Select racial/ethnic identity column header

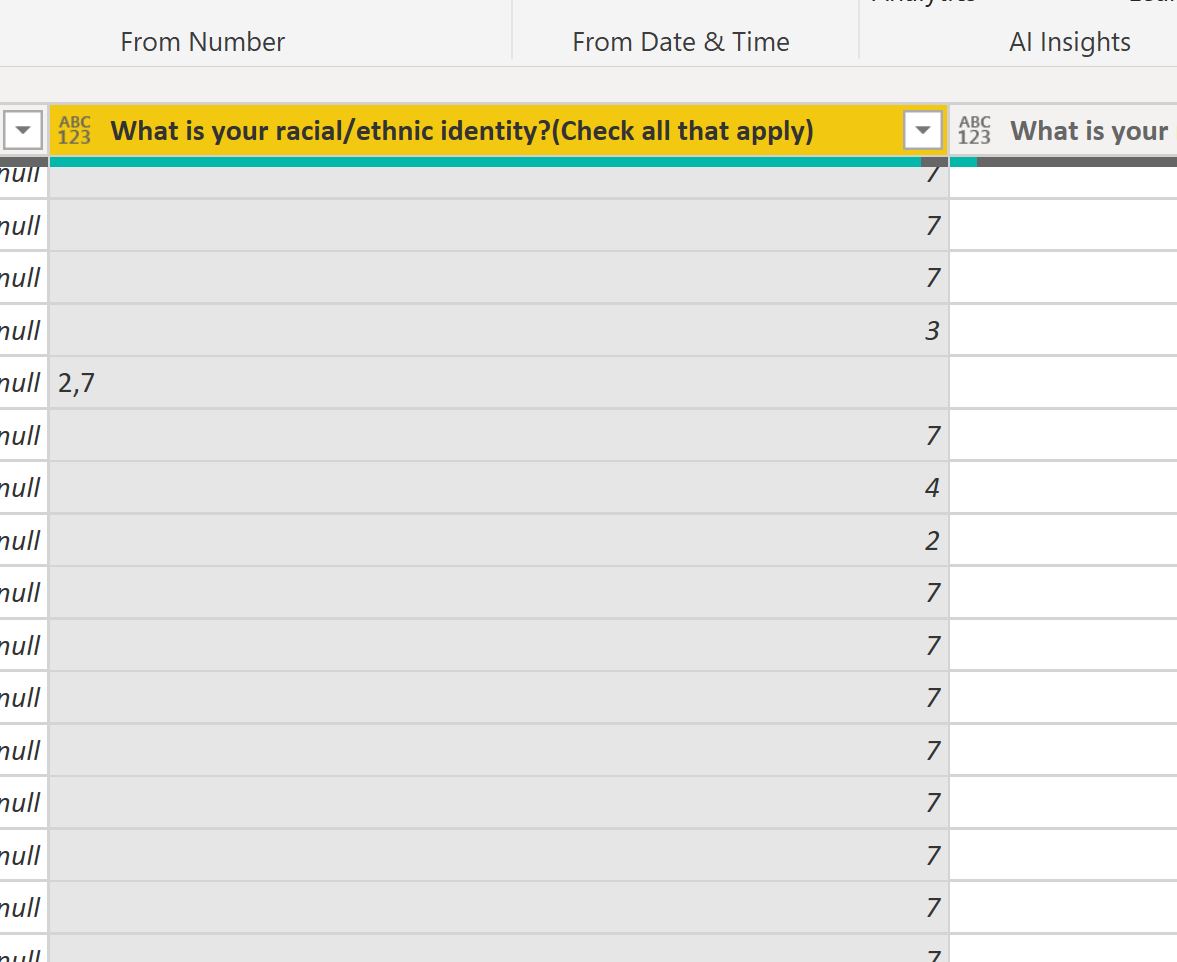pyautogui.click(x=499, y=131)
